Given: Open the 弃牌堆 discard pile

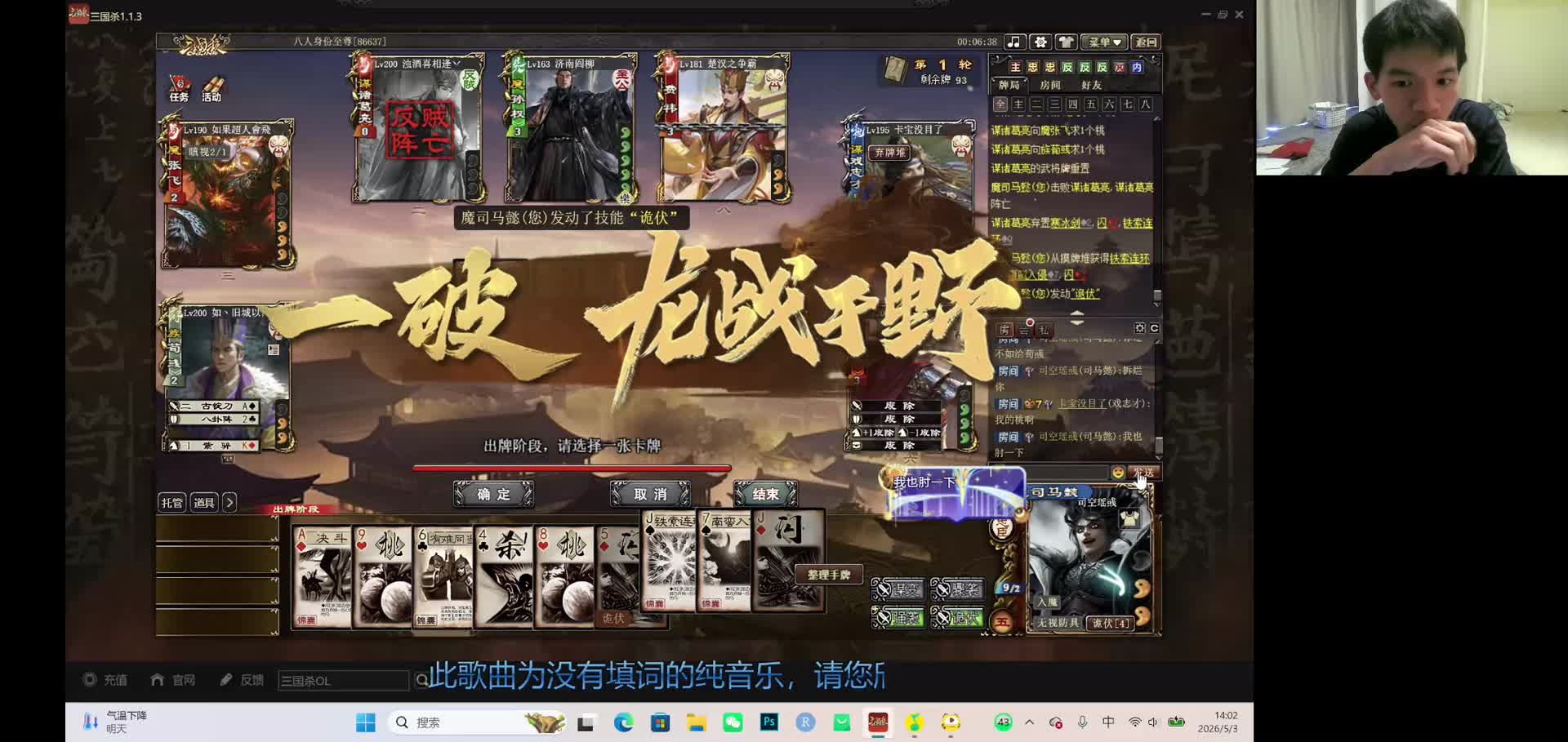Looking at the screenshot, I should [x=890, y=153].
